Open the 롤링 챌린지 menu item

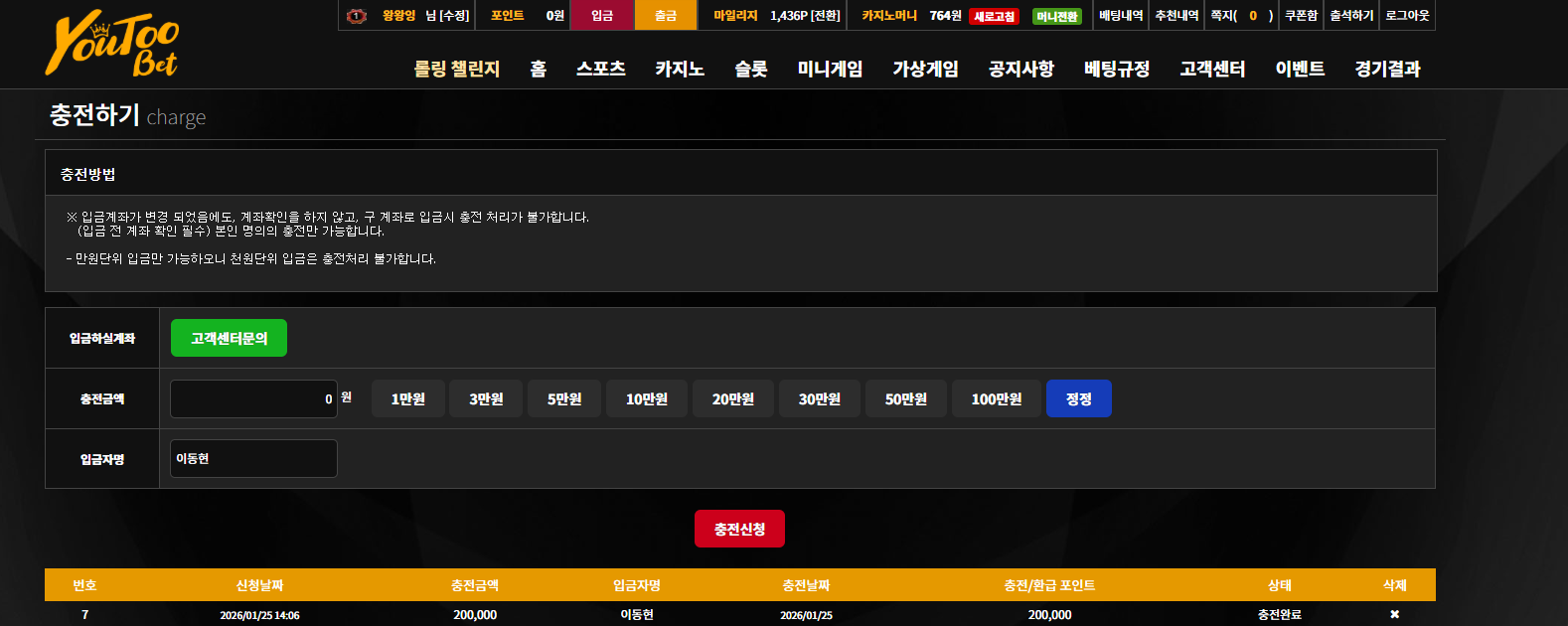click(457, 69)
